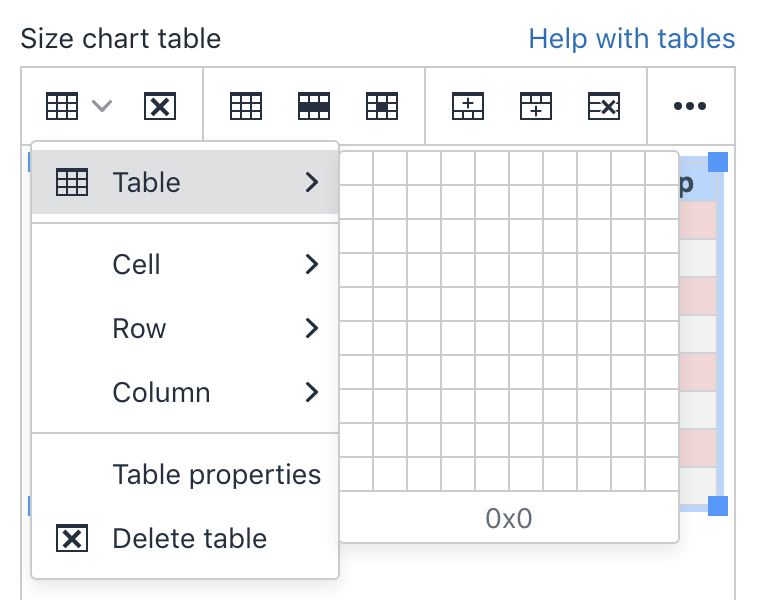Choose Table properties in the dropdown menu
760x600 pixels.
click(216, 474)
